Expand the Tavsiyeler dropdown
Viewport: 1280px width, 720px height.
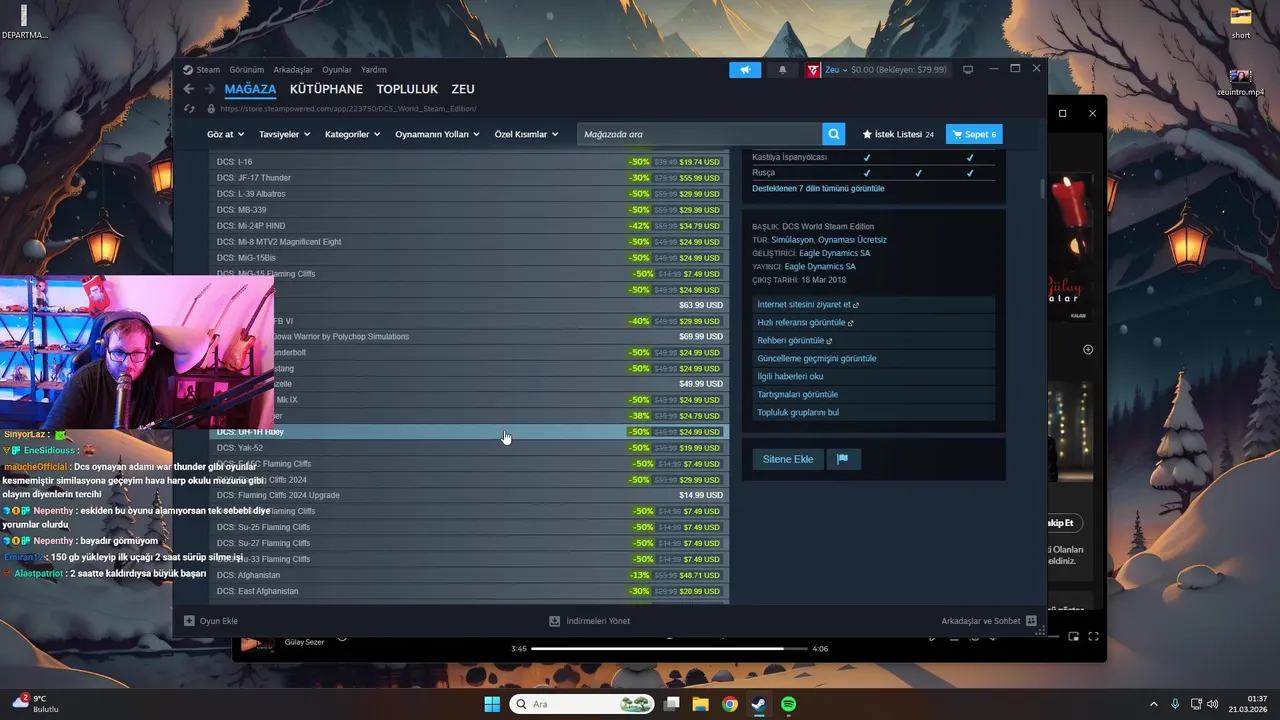[x=284, y=134]
